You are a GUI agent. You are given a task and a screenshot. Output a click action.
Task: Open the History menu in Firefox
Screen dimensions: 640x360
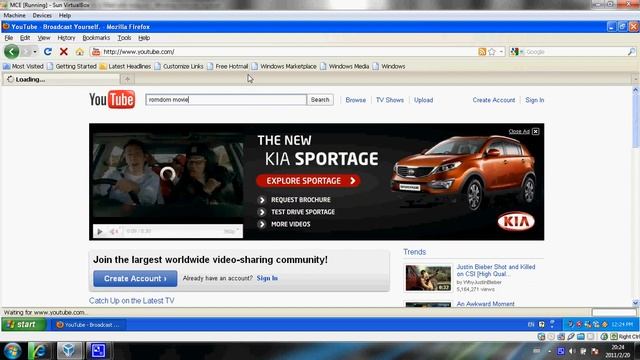pos(66,38)
